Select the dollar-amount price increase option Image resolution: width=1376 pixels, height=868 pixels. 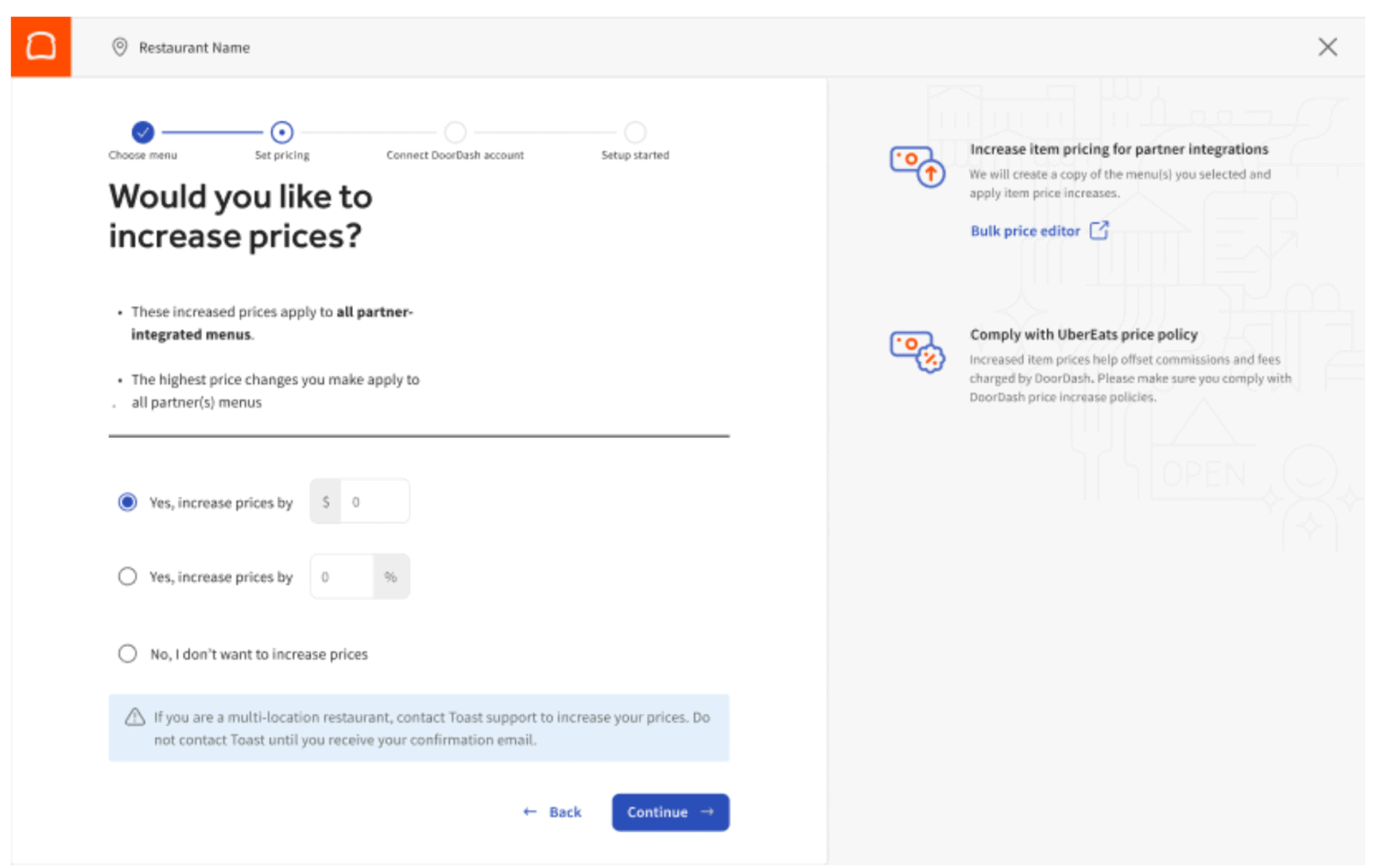coord(127,502)
